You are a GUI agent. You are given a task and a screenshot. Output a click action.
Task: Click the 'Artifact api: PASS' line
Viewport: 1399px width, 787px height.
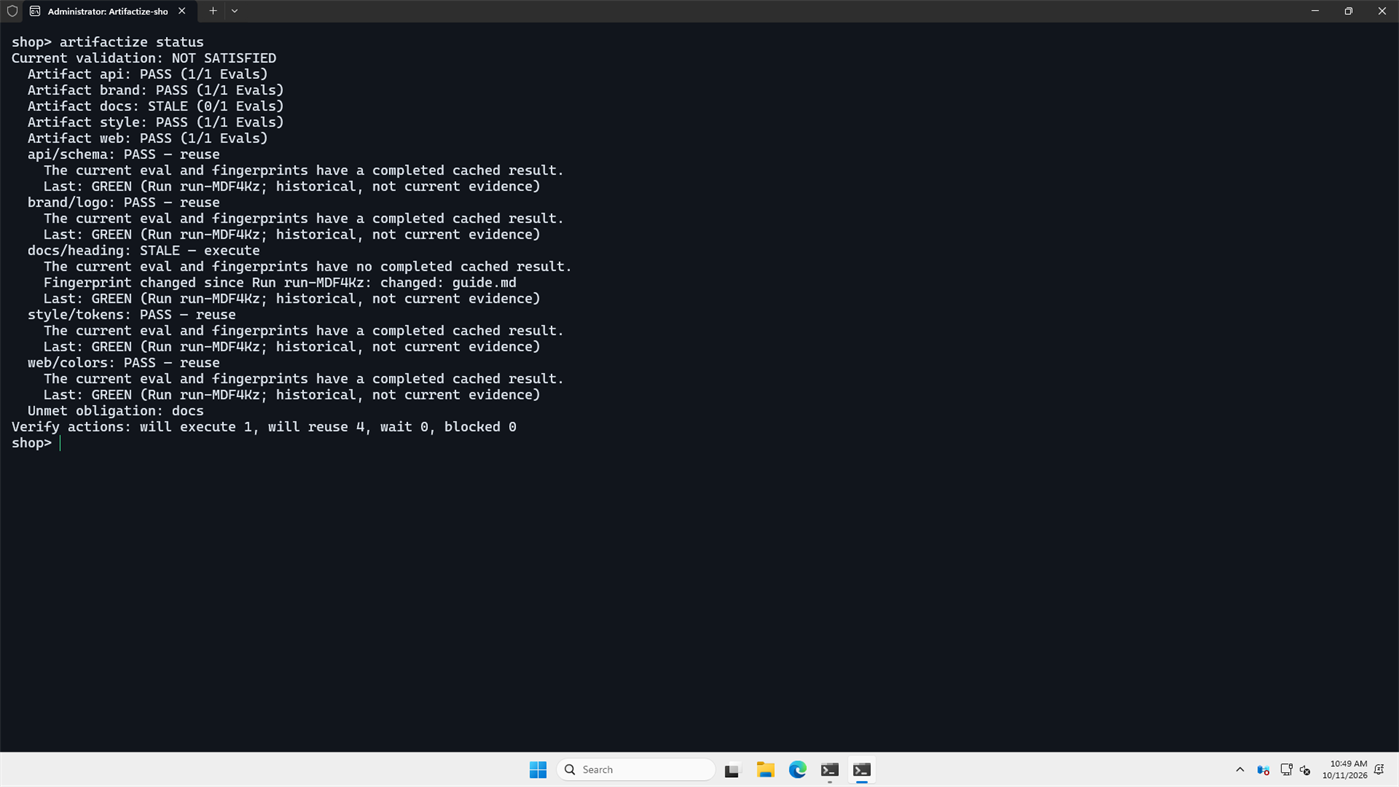click(148, 74)
